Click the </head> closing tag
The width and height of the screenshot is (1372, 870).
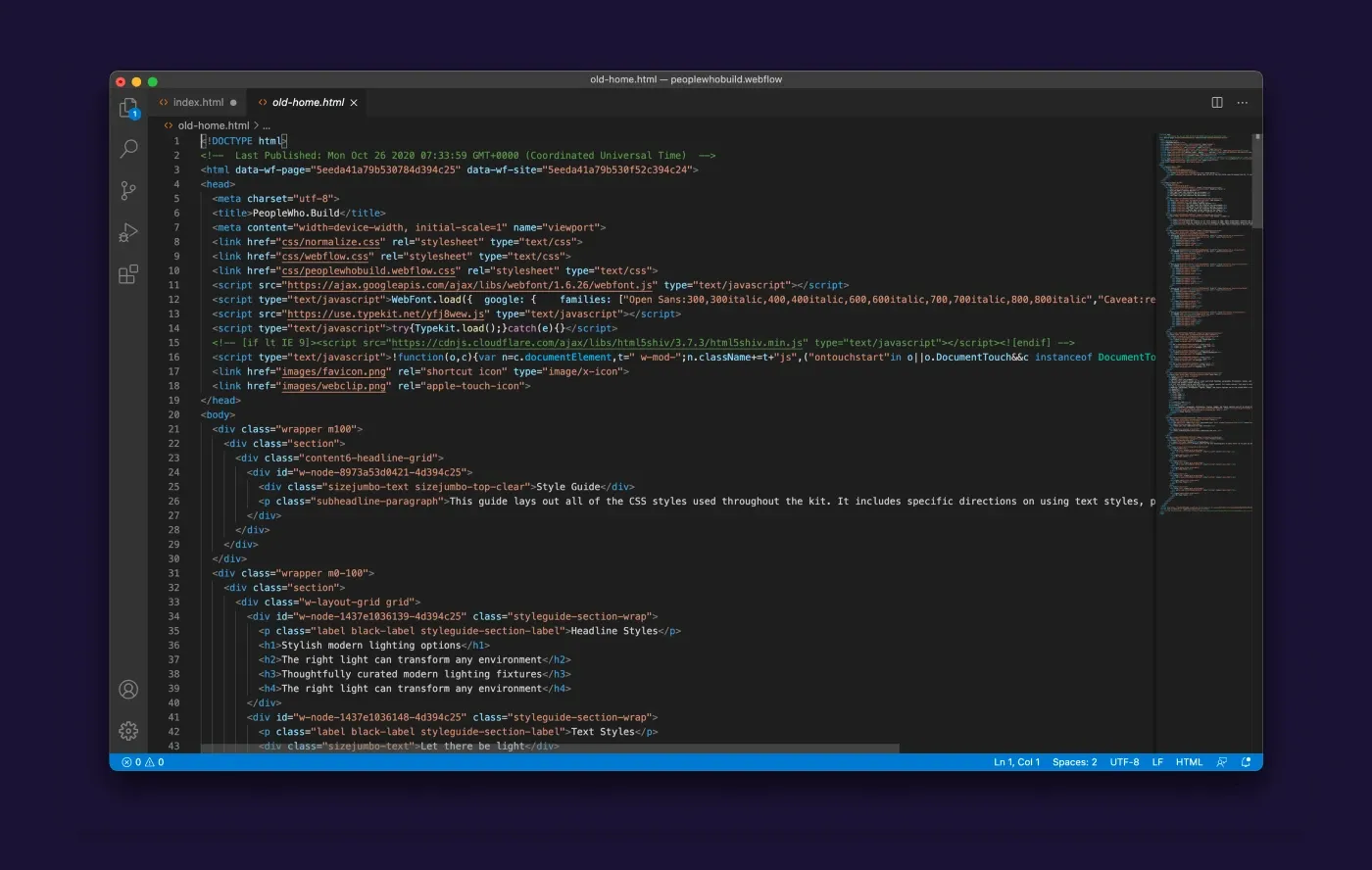coord(220,401)
